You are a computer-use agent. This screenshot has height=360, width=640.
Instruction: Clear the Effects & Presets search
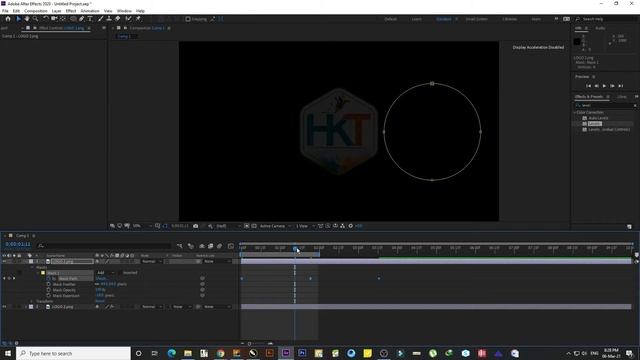pyautogui.click(x=635, y=105)
